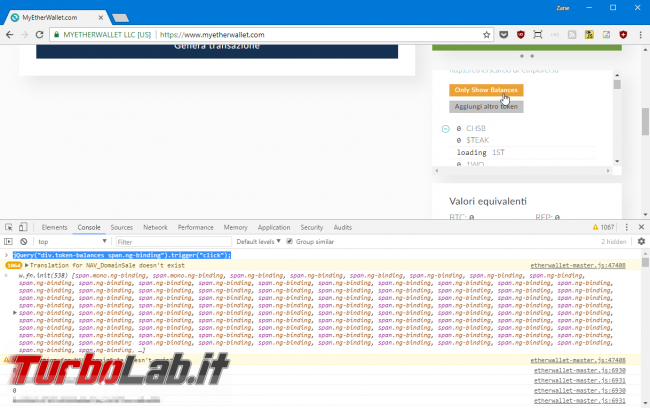650x408 pixels.
Task: Click the Genera transazione button
Action: [x=217, y=51]
